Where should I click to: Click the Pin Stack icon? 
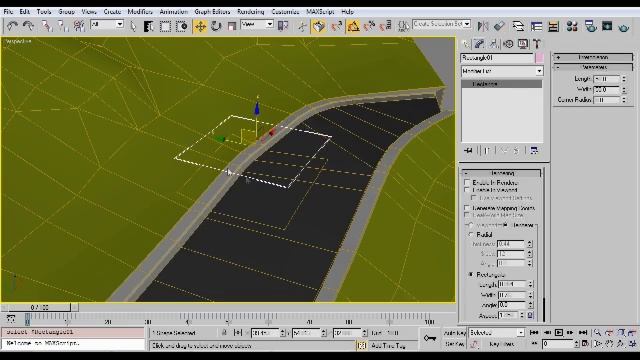pyautogui.click(x=468, y=151)
